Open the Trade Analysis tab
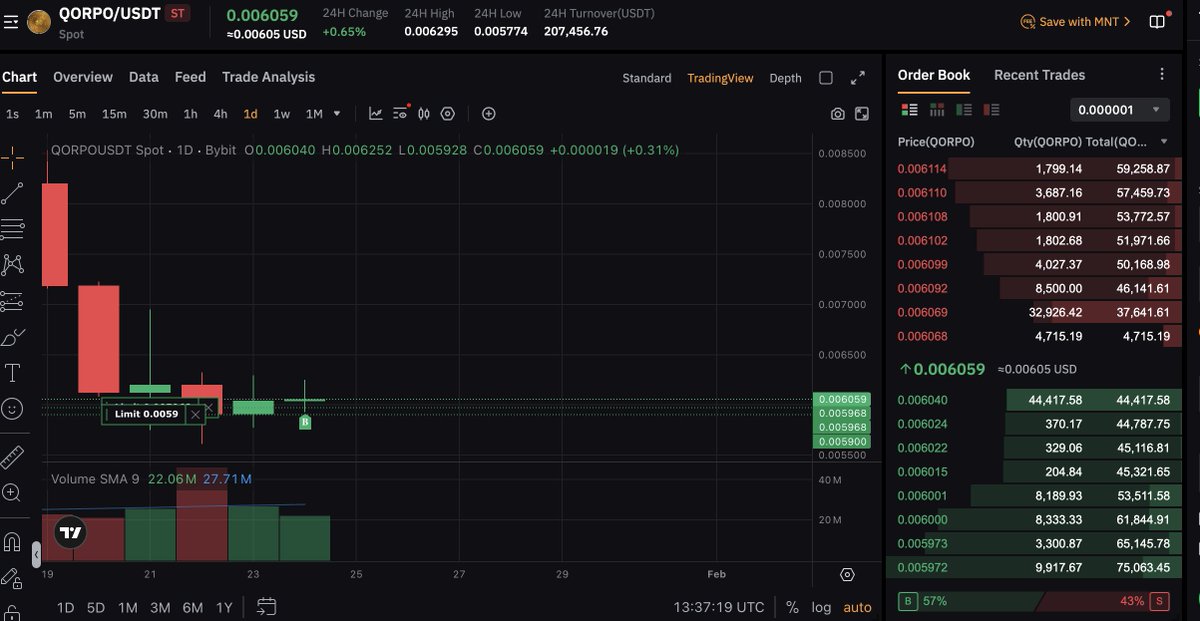Viewport: 1200px width, 621px height. [268, 77]
